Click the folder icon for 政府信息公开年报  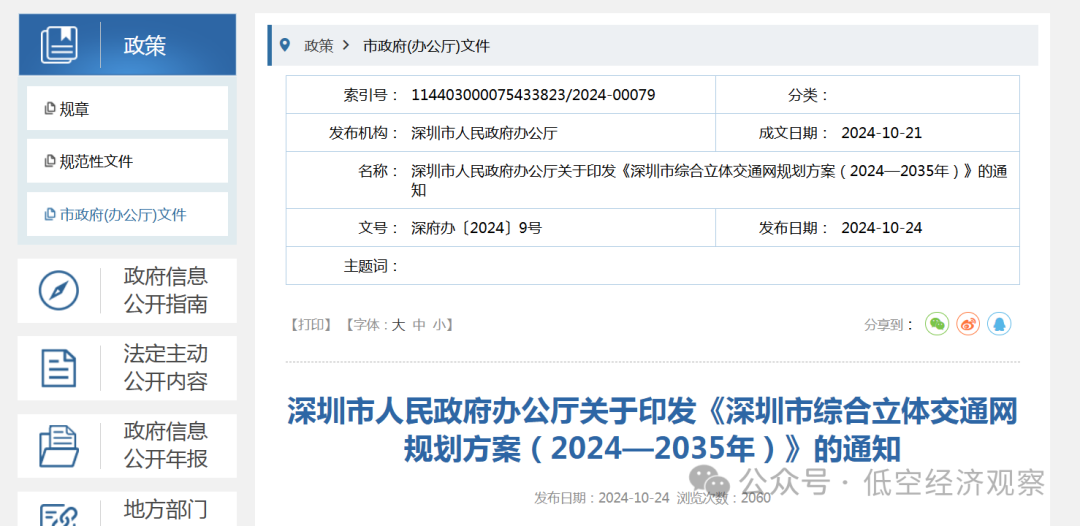[59, 446]
